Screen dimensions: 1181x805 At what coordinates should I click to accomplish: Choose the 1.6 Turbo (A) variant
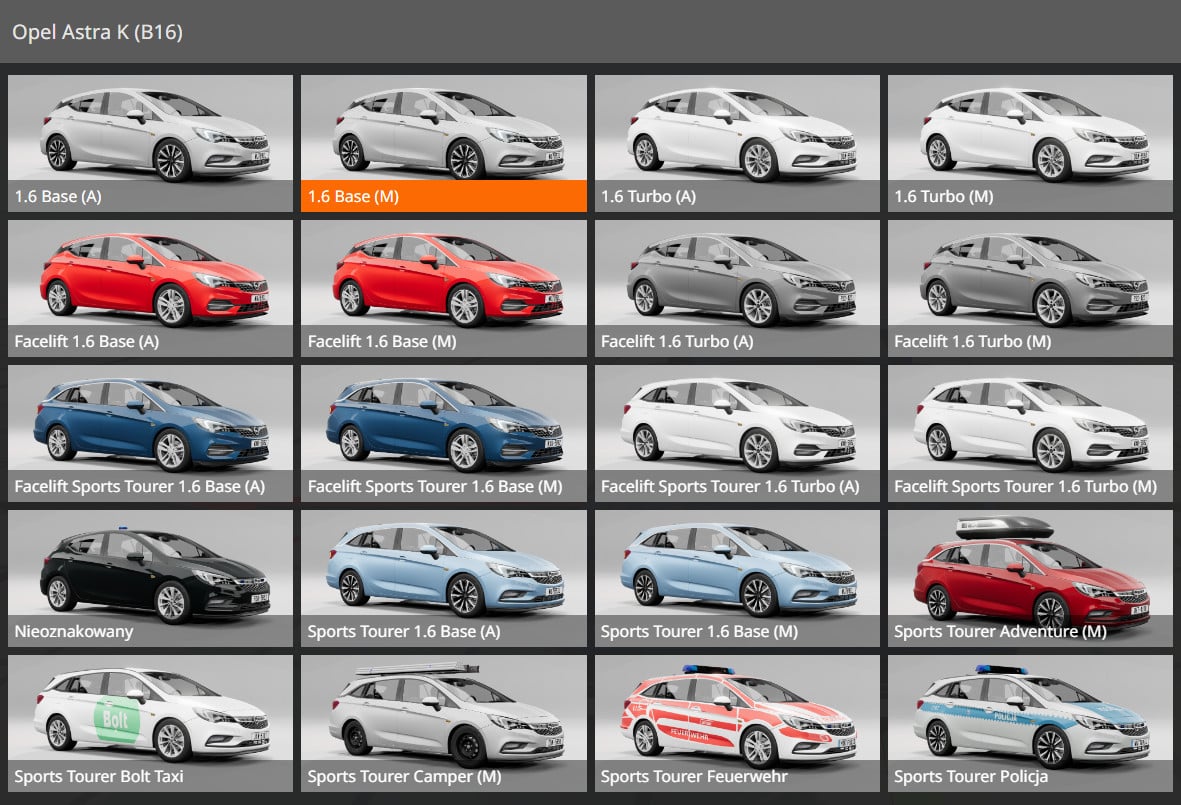pos(737,143)
